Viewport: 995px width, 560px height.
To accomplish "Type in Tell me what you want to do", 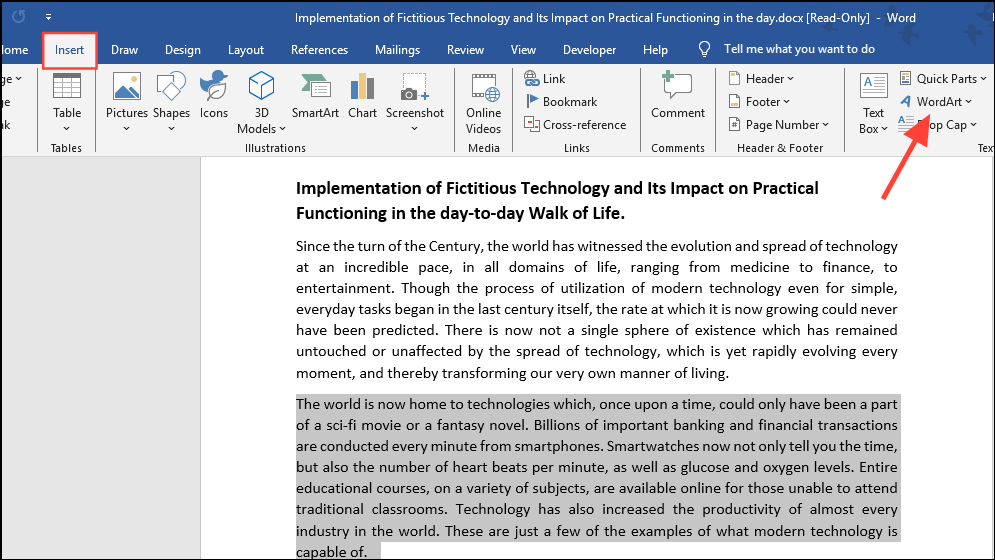I will [x=798, y=49].
